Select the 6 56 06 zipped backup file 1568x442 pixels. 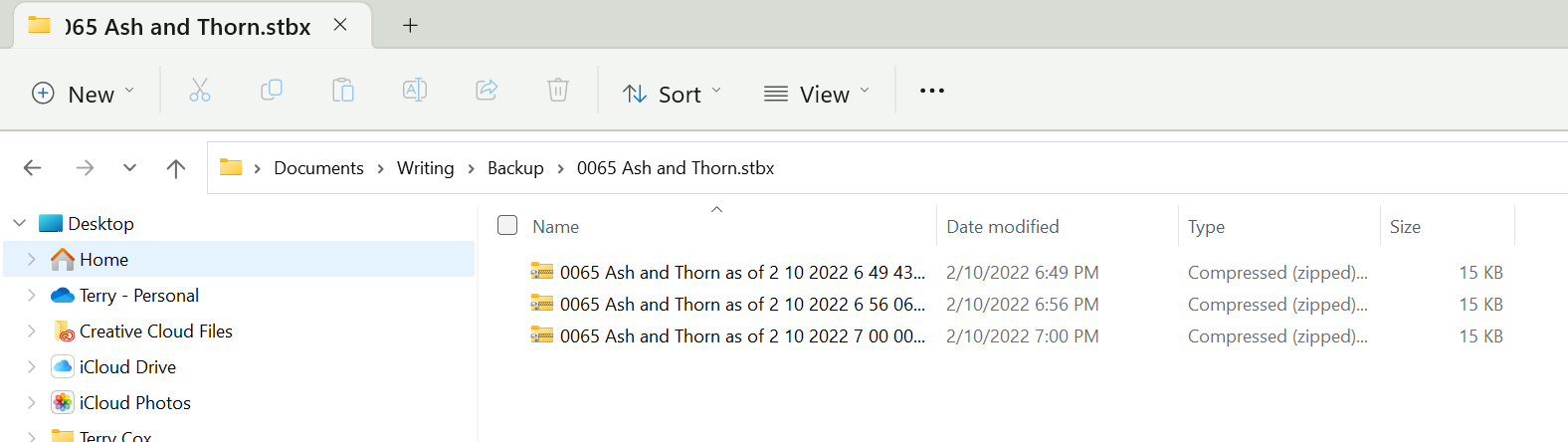tap(741, 305)
